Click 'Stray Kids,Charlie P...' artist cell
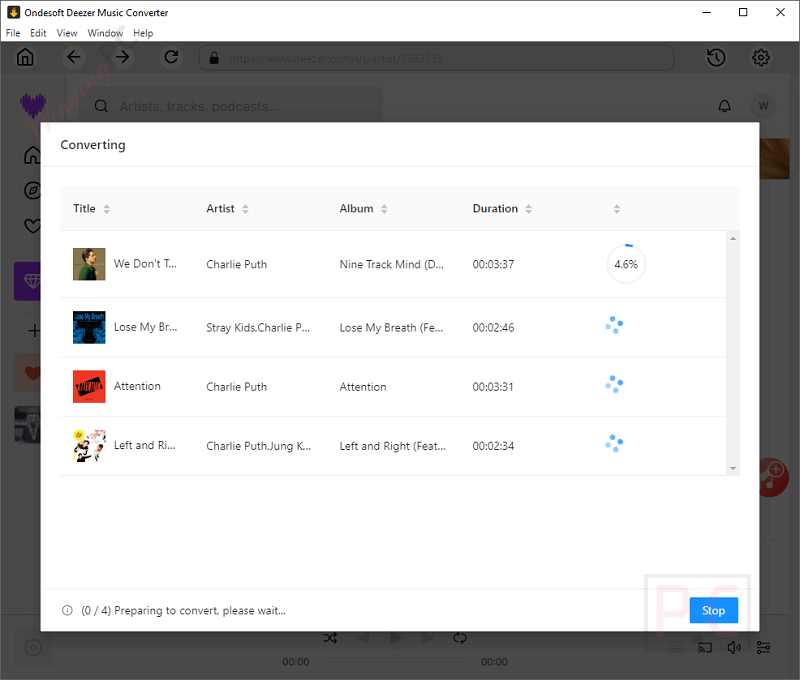 pyautogui.click(x=258, y=328)
